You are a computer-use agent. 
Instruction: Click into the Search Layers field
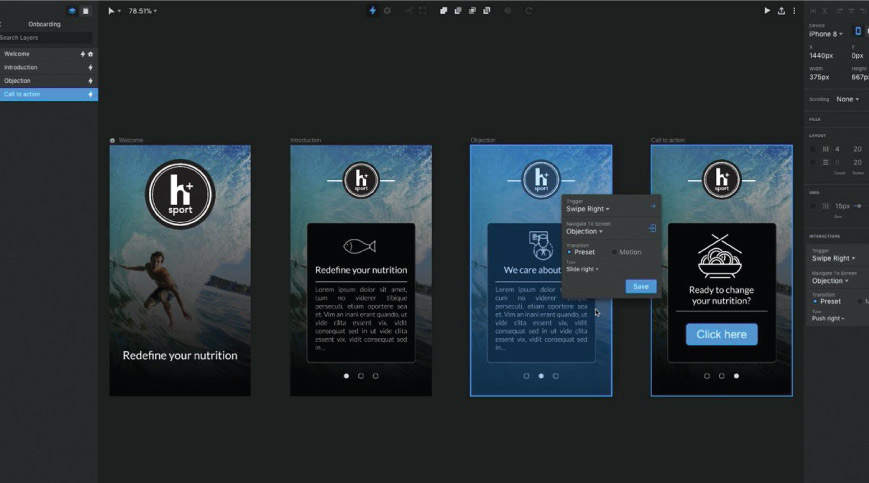tap(46, 38)
